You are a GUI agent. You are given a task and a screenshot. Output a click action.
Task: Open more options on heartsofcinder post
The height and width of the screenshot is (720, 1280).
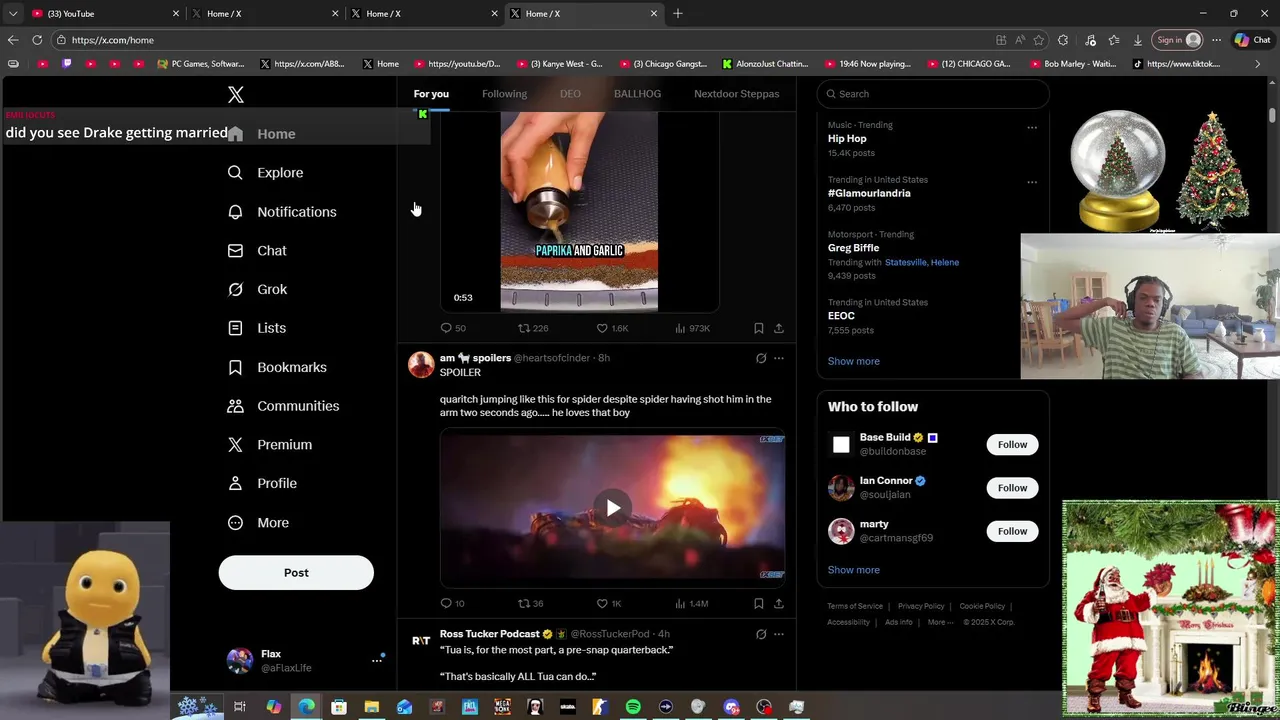pos(779,358)
